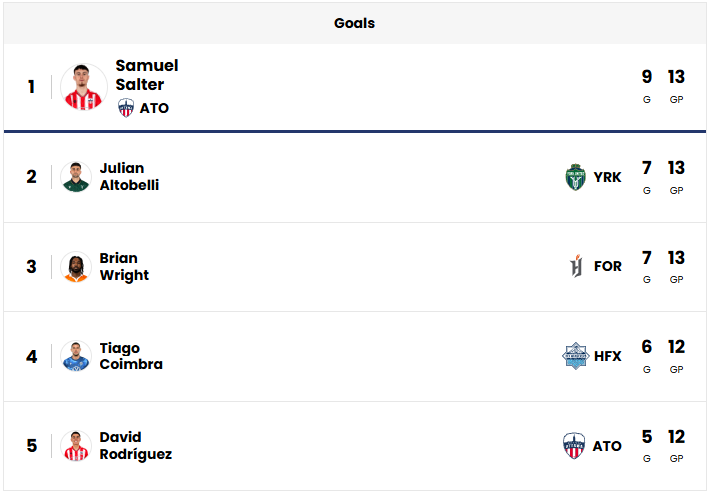Select Brian Wright's name
Viewport: 710px width, 496px height.
(x=124, y=267)
